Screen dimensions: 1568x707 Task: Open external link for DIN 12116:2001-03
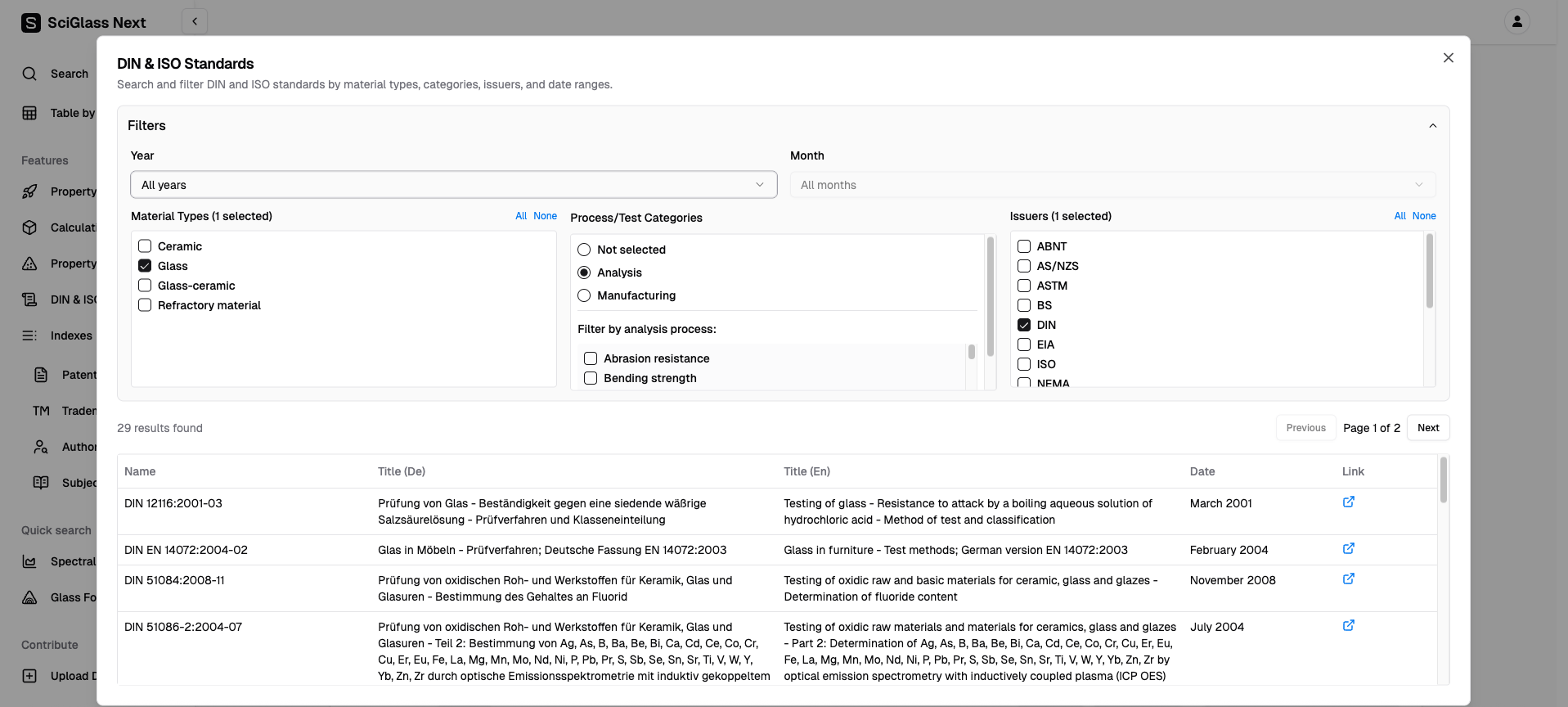click(1348, 502)
